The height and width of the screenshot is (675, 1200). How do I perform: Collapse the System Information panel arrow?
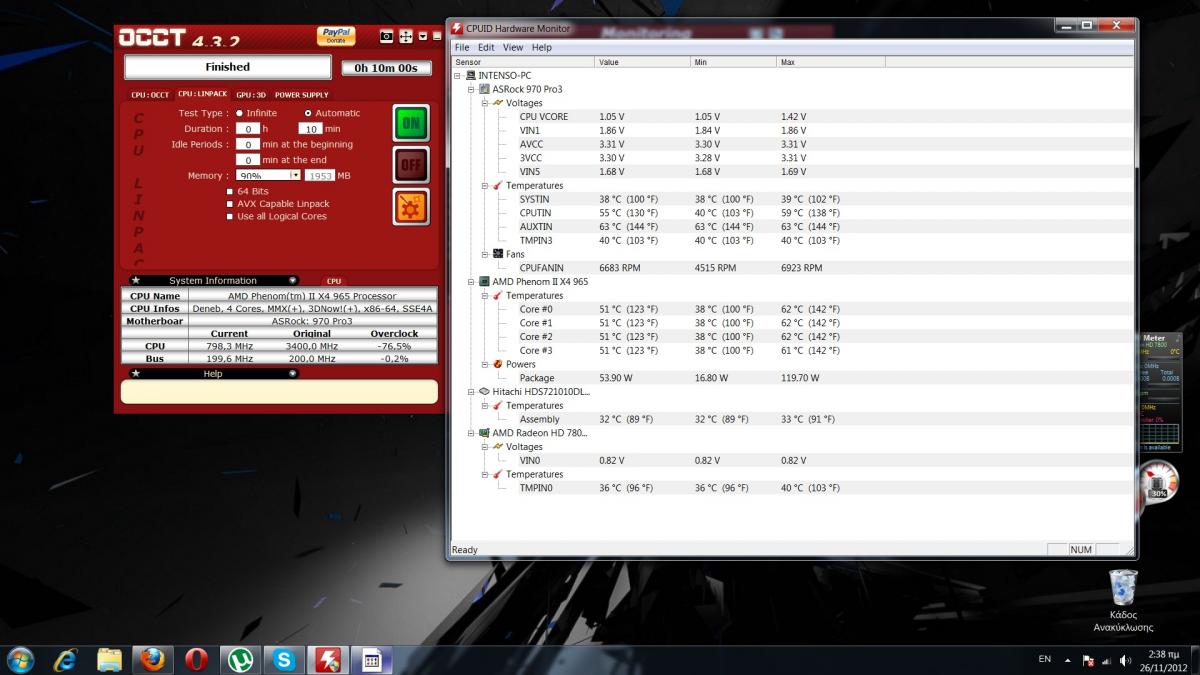(x=293, y=281)
